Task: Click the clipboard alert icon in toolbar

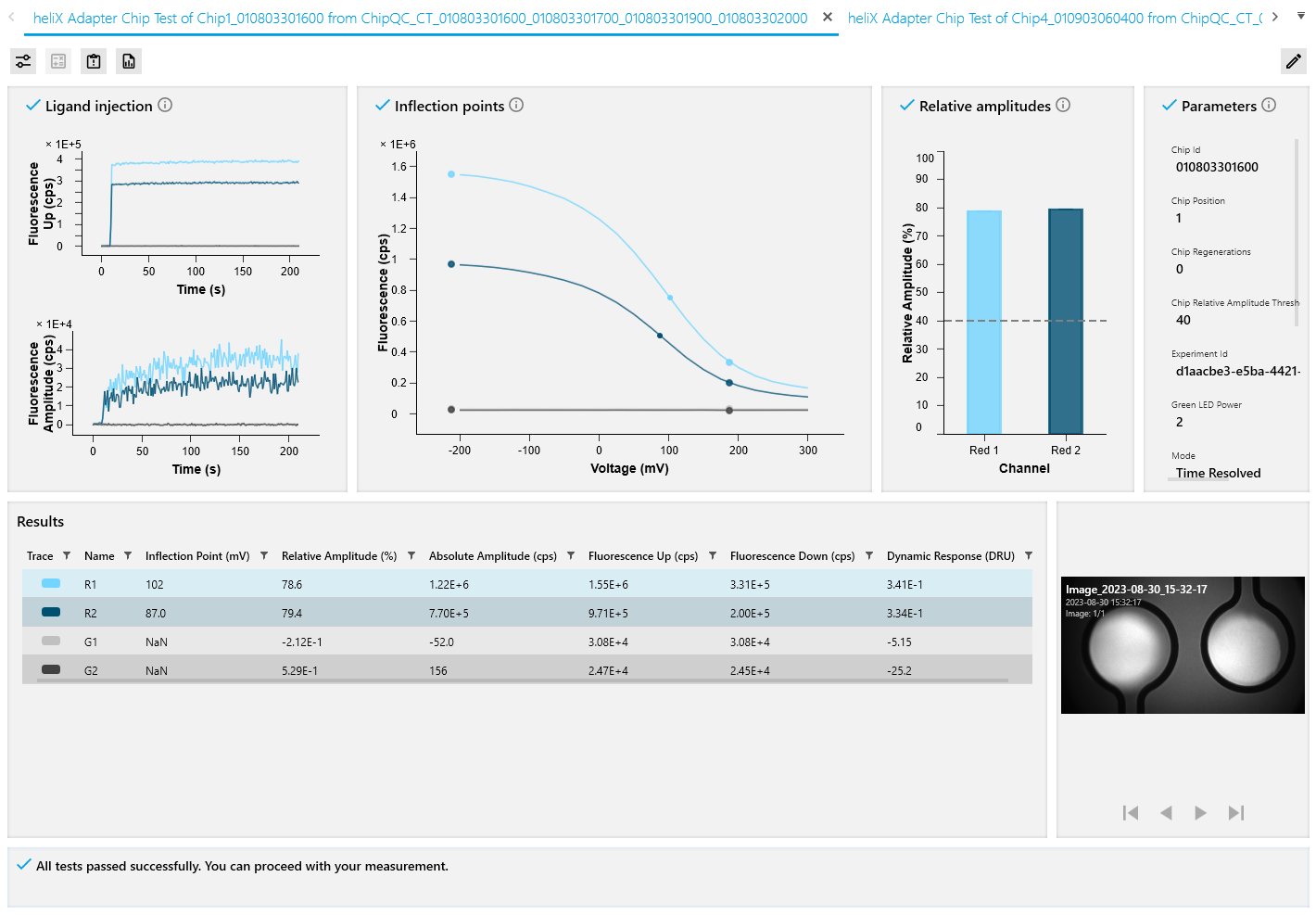Action: tap(94, 61)
